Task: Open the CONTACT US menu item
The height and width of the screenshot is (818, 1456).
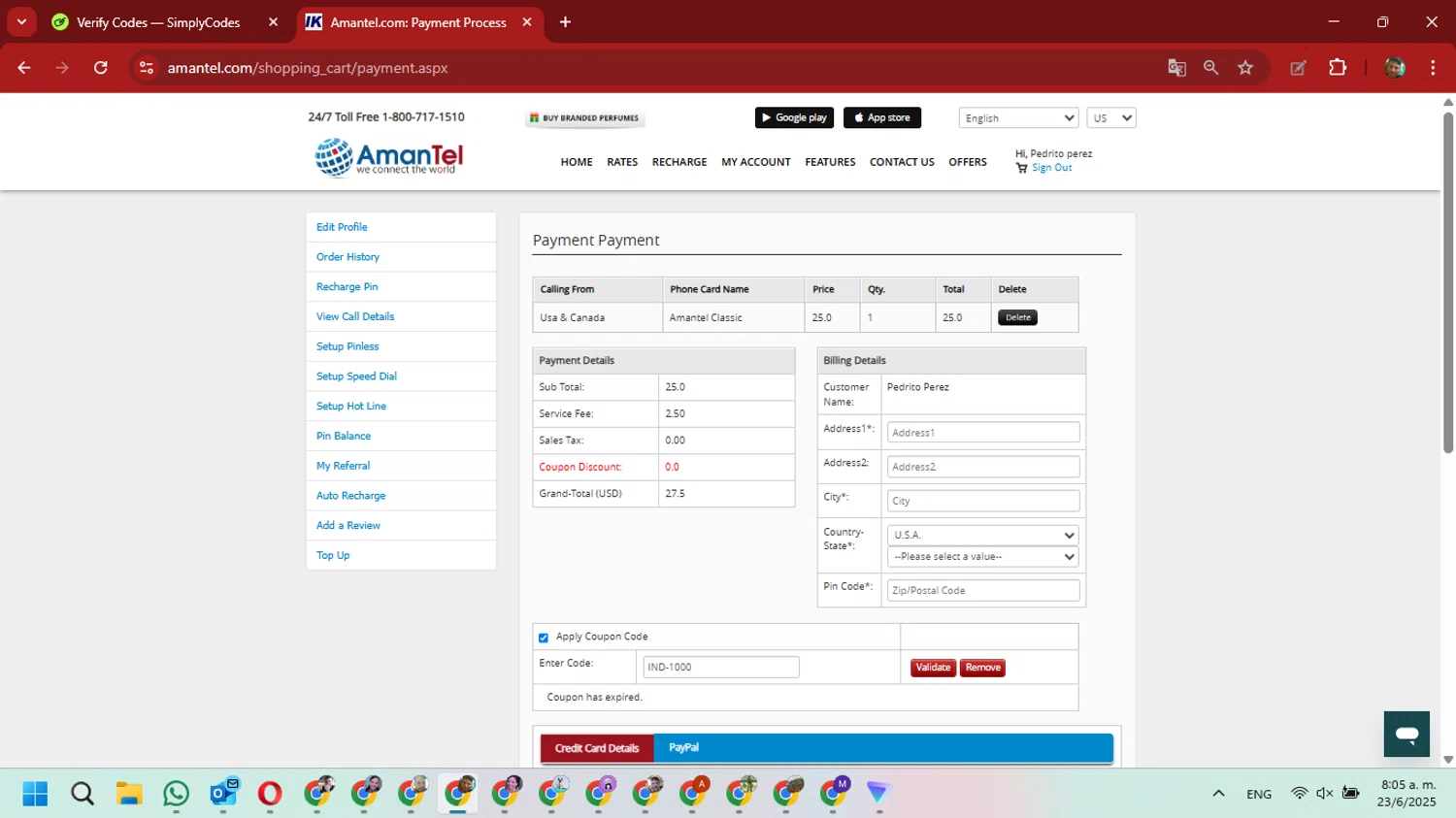Action: pos(902,162)
